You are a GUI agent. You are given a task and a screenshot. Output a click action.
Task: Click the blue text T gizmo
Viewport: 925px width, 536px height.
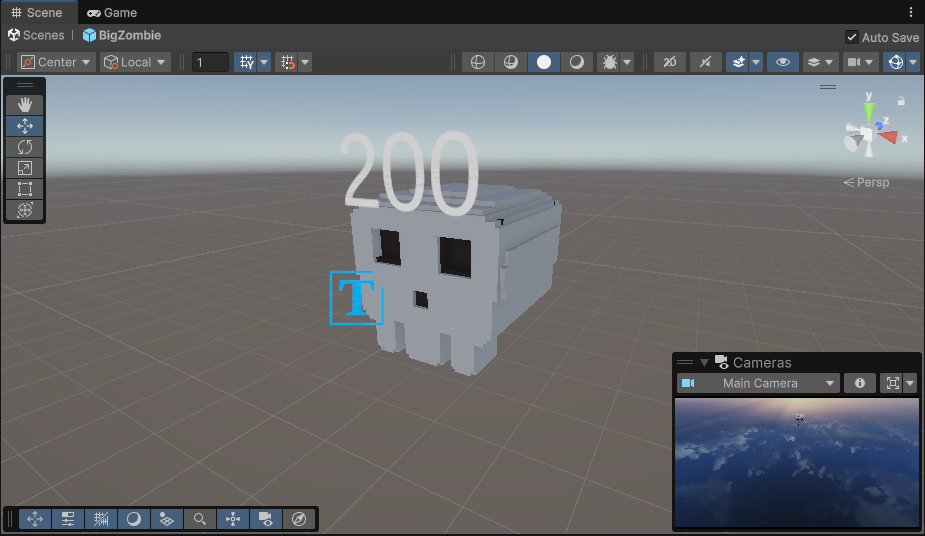point(356,298)
